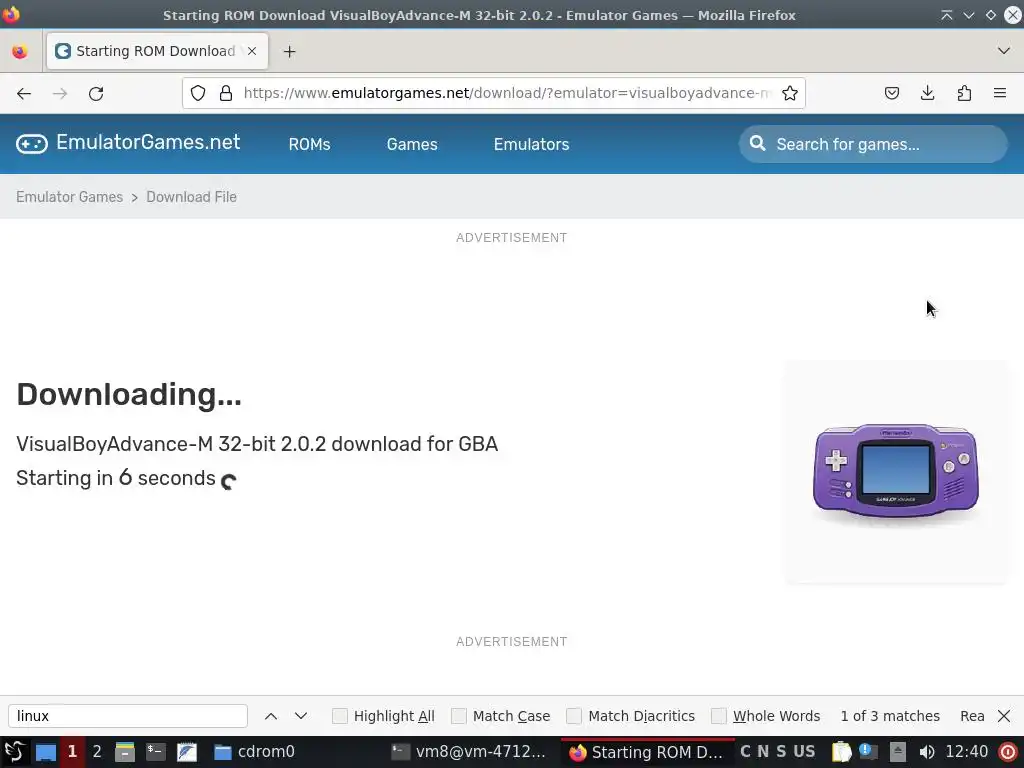
Task: Go to next find match arrow
Action: [301, 716]
